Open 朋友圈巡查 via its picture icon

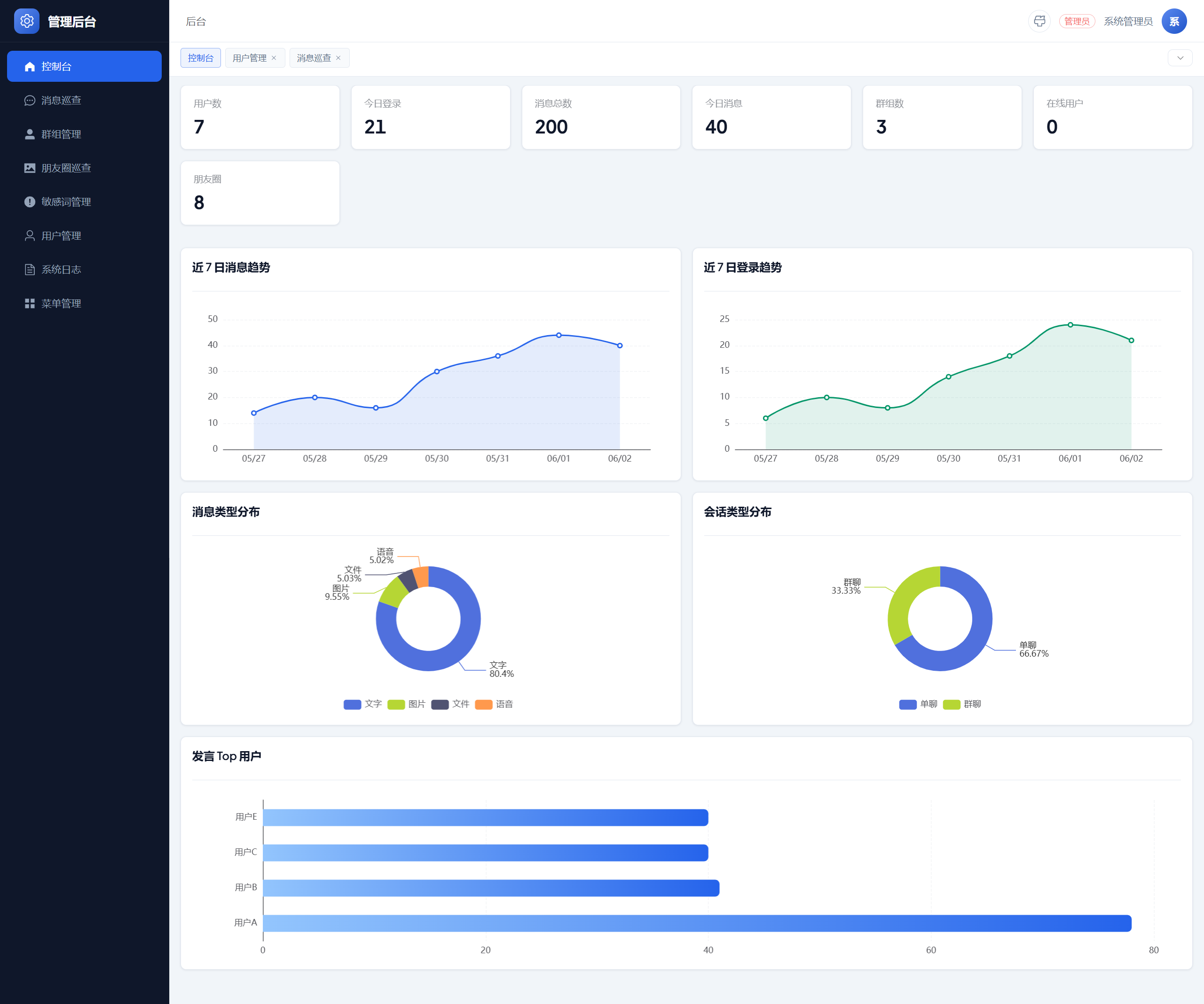(x=30, y=168)
